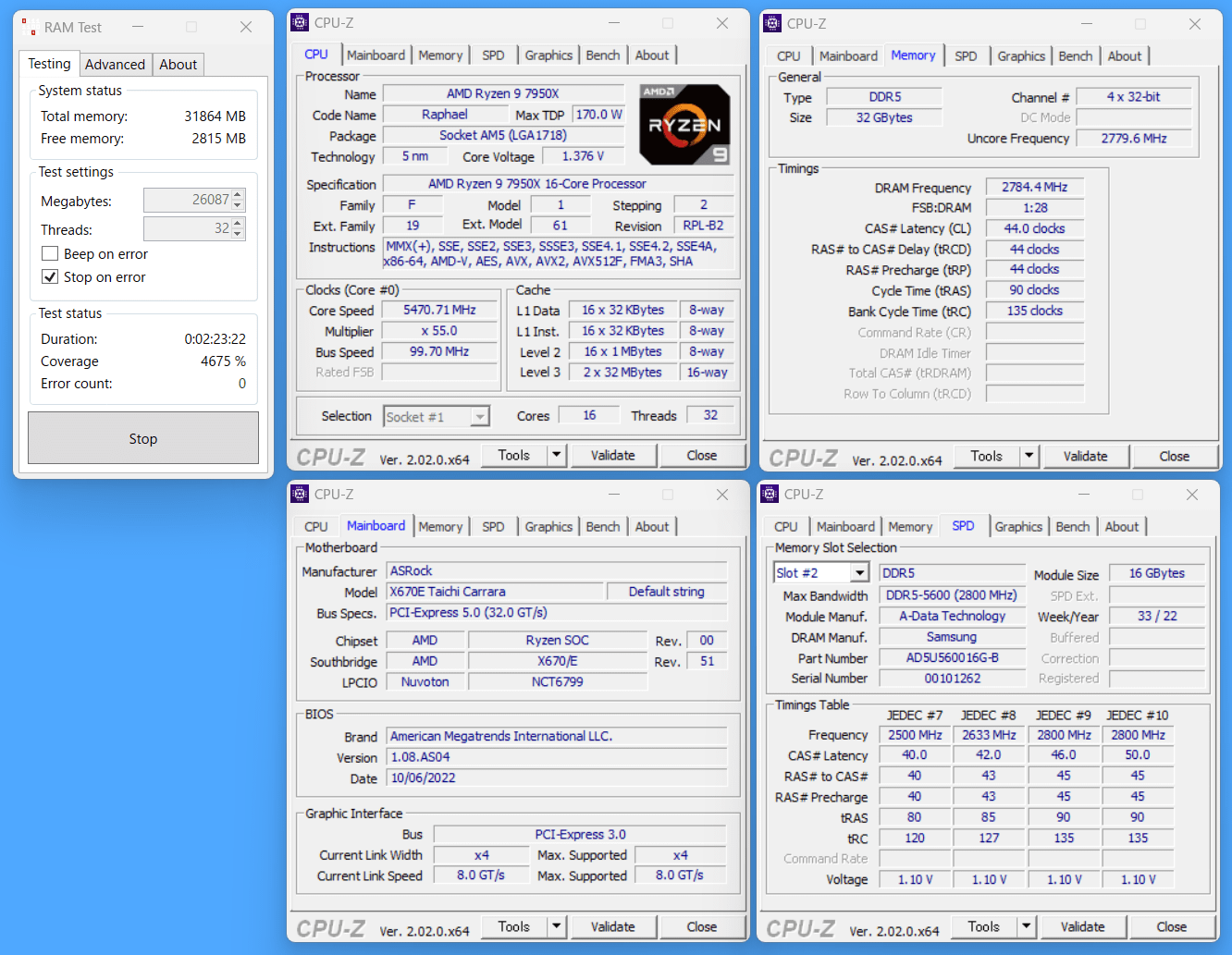Image resolution: width=1232 pixels, height=955 pixels.
Task: Decrease the Megabytes value with the down stepper
Action: pyautogui.click(x=238, y=205)
